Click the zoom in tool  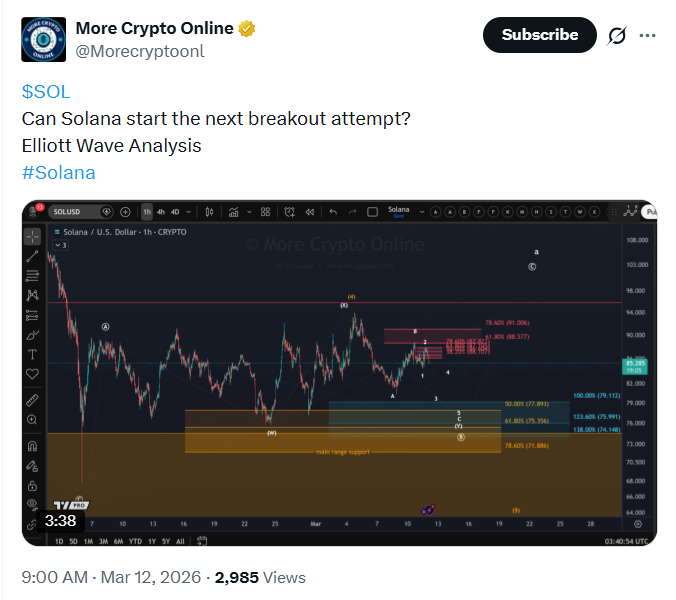(x=33, y=420)
